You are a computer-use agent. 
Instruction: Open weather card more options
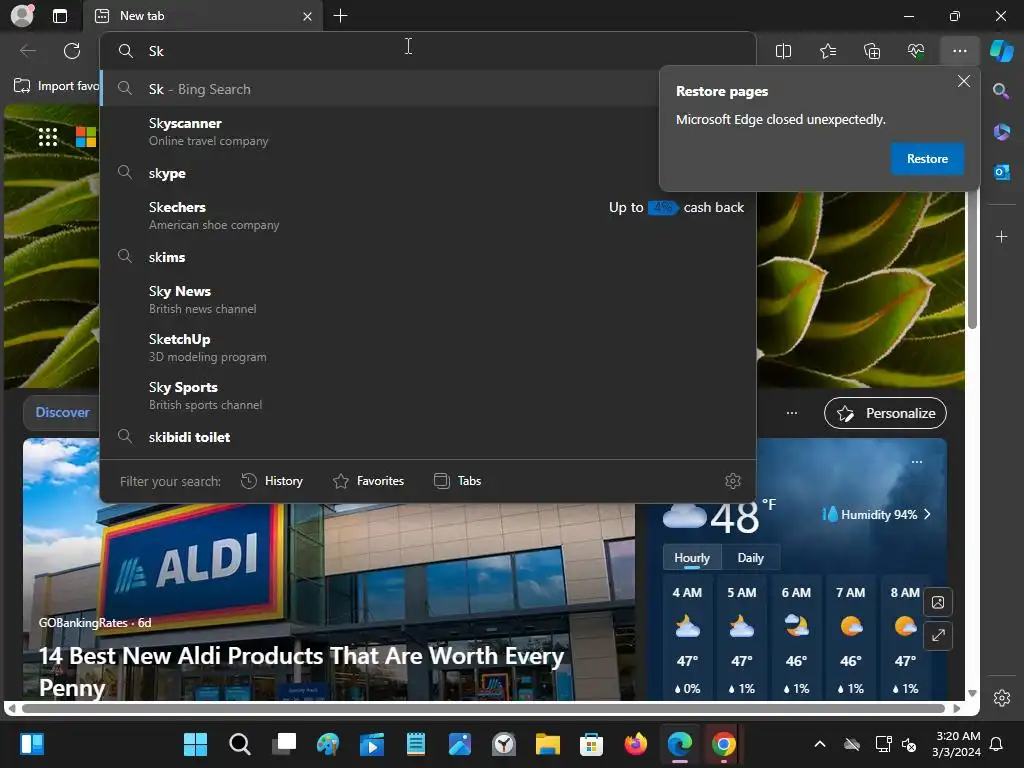coord(917,462)
